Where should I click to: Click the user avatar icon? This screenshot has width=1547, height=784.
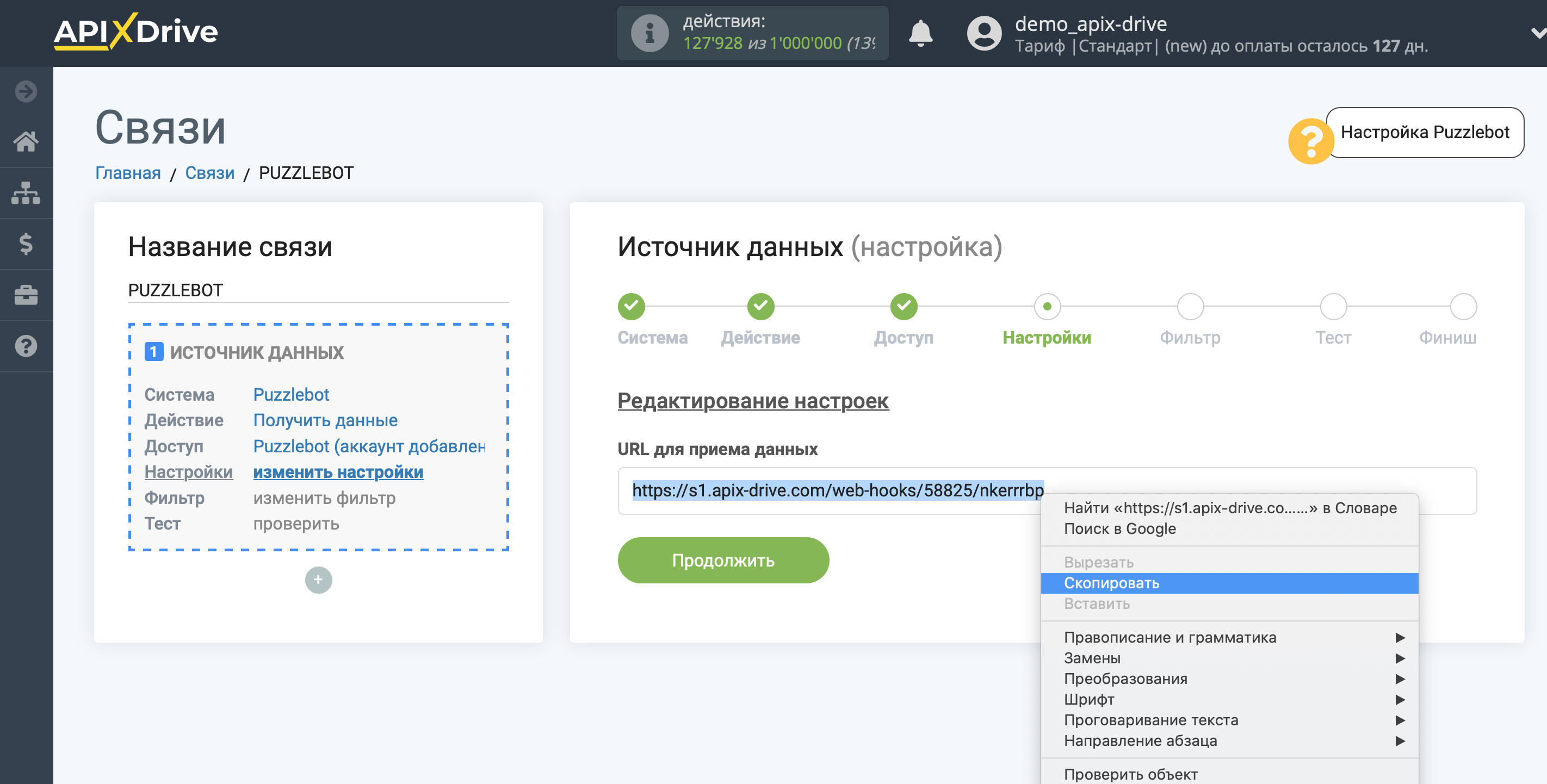coord(983,33)
